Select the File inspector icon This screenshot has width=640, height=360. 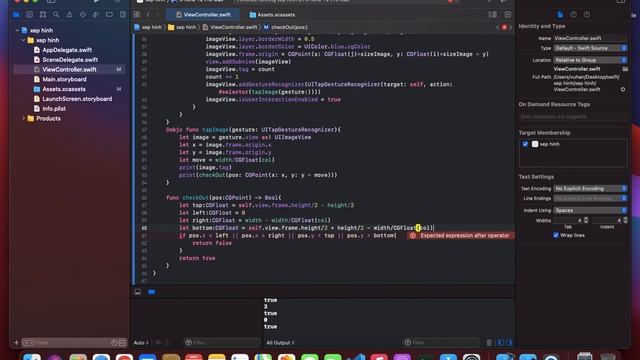click(x=560, y=15)
